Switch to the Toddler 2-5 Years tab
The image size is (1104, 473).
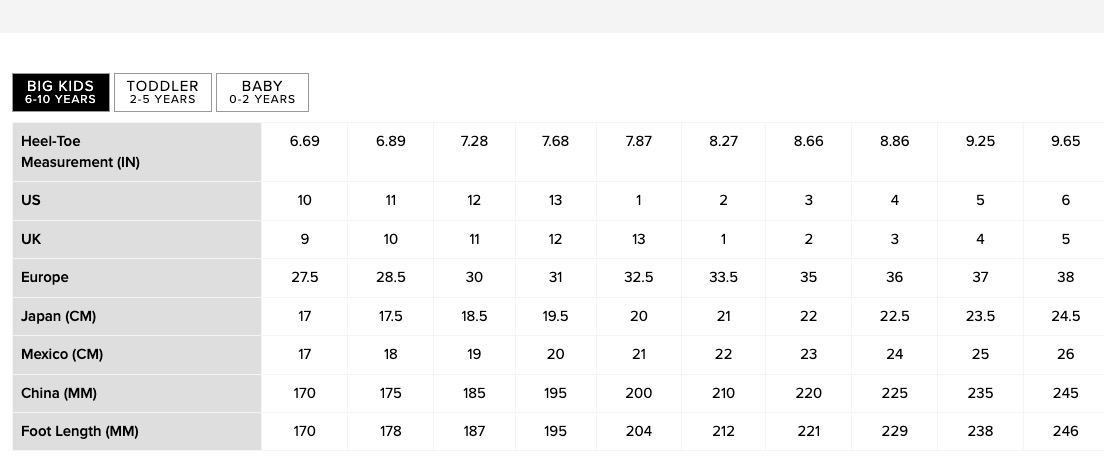163,92
